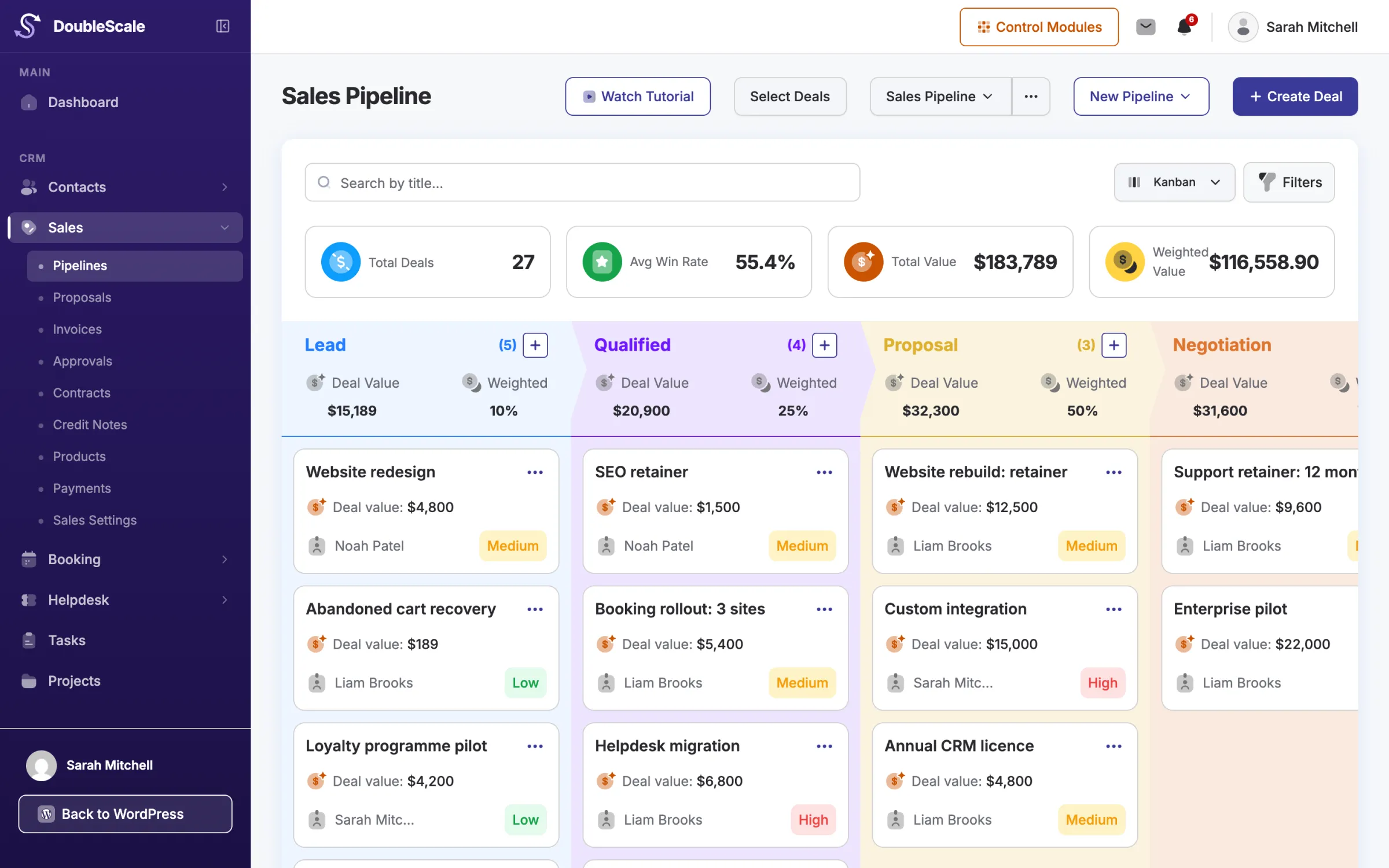Click Control Modules button
This screenshot has height=868, width=1389.
click(x=1039, y=27)
